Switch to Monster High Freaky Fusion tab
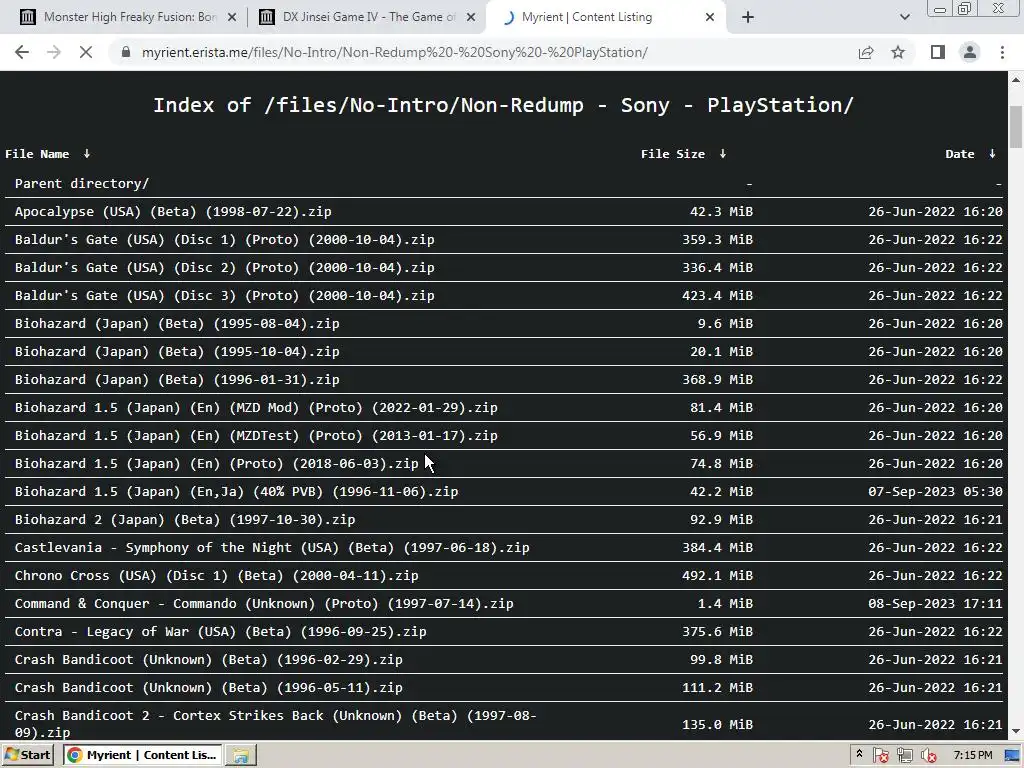The height and width of the screenshot is (768, 1024). point(129,17)
